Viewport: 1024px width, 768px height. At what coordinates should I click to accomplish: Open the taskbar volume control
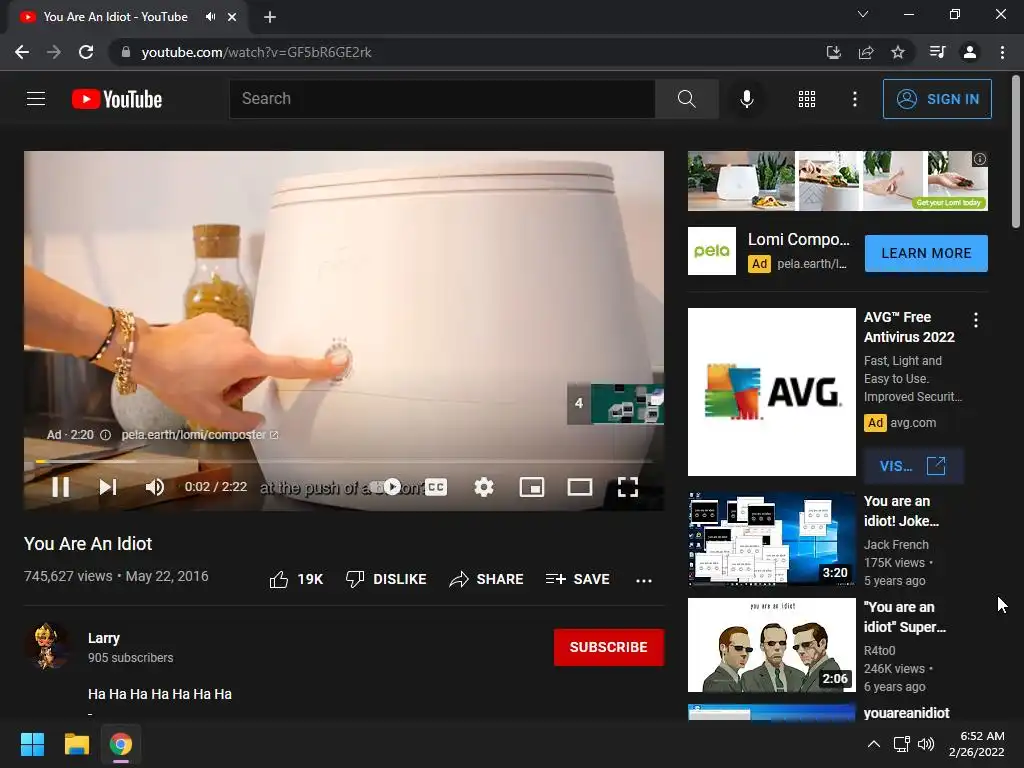point(925,744)
